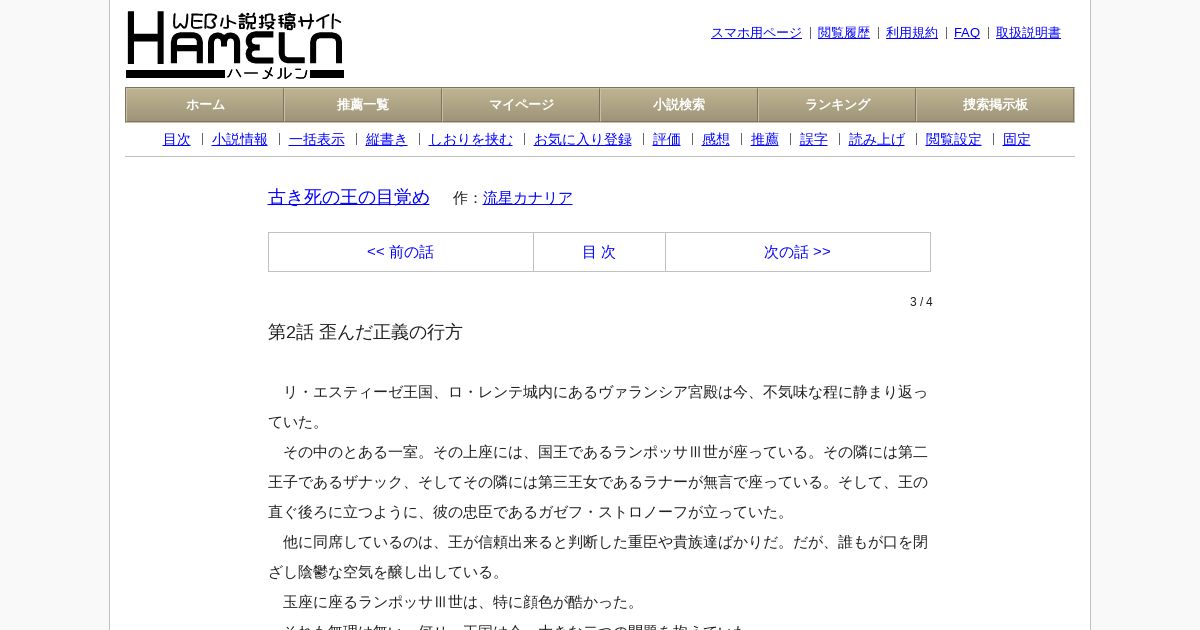Click しおりを挟む to bookmark

(471, 140)
